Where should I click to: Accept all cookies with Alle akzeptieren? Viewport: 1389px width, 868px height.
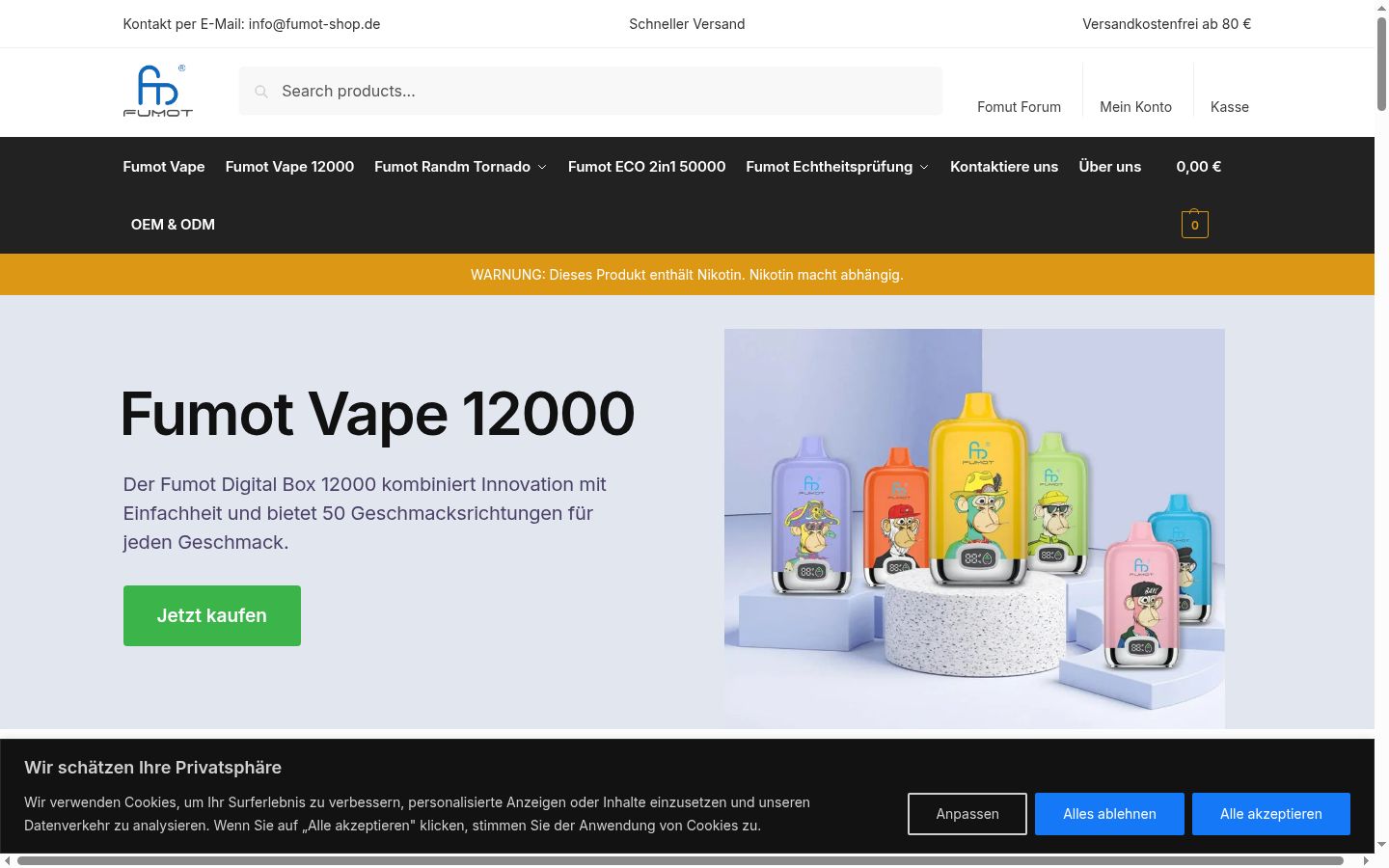[x=1271, y=814]
